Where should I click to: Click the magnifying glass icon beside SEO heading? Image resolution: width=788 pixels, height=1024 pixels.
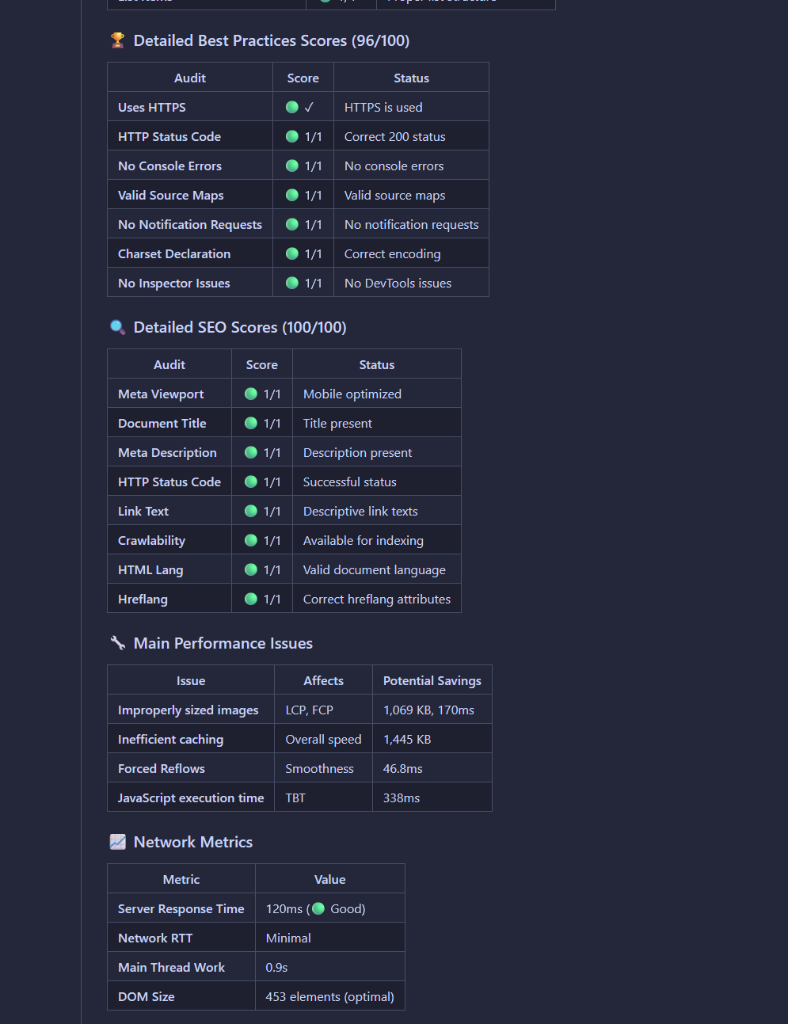(x=118, y=327)
